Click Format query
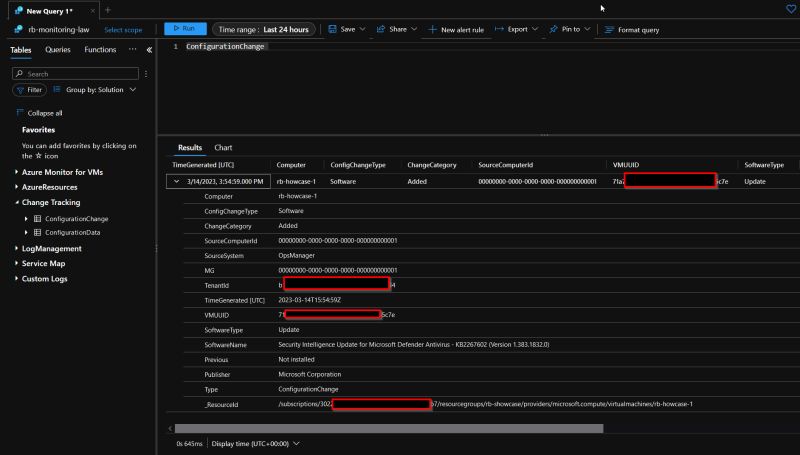This screenshot has height=455, width=800. tap(632, 30)
